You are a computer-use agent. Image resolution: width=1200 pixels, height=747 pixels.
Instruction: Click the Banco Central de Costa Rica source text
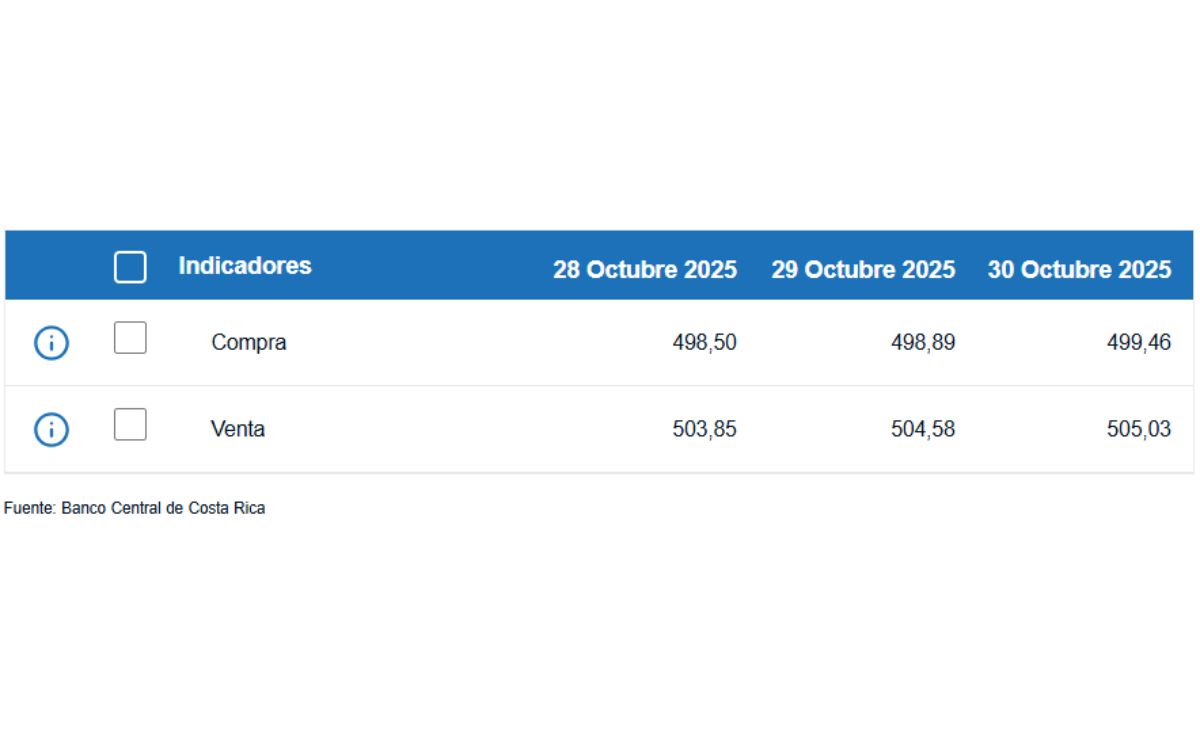pyautogui.click(x=135, y=507)
